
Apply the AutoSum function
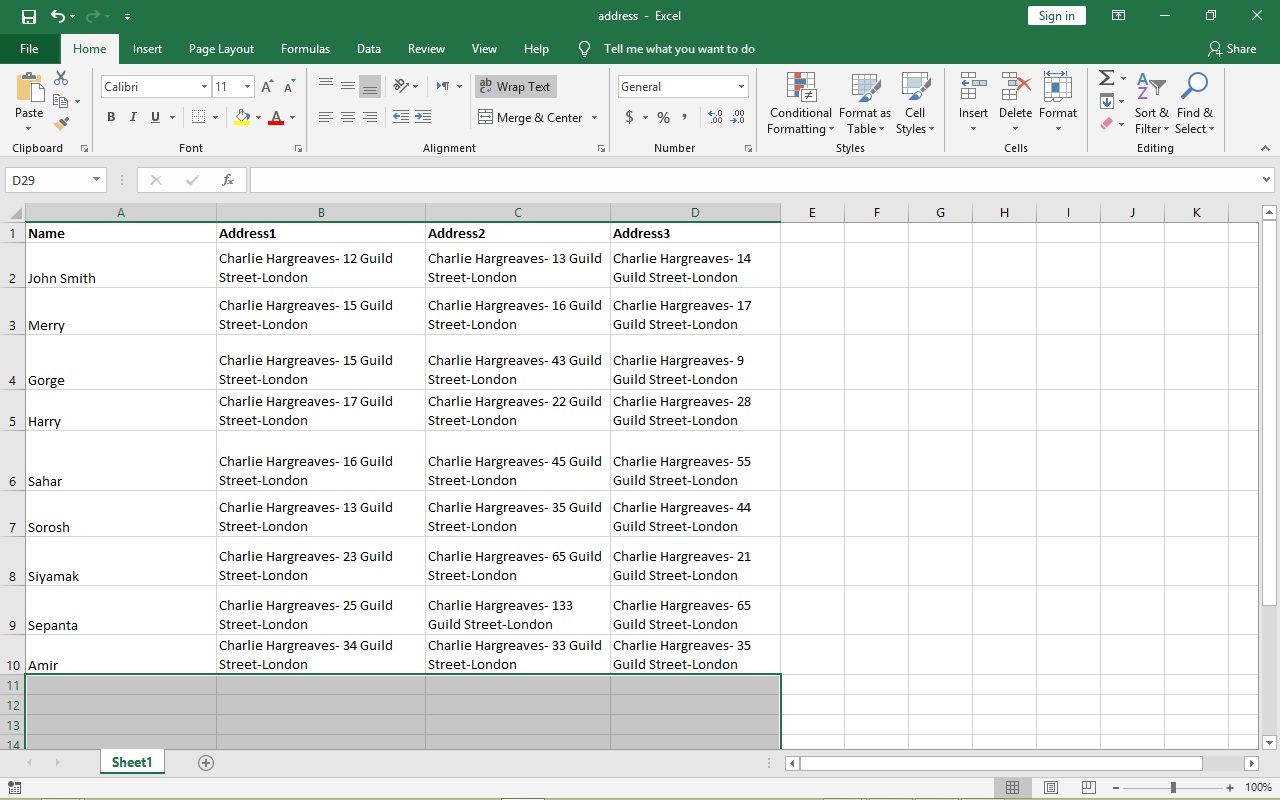[1105, 78]
